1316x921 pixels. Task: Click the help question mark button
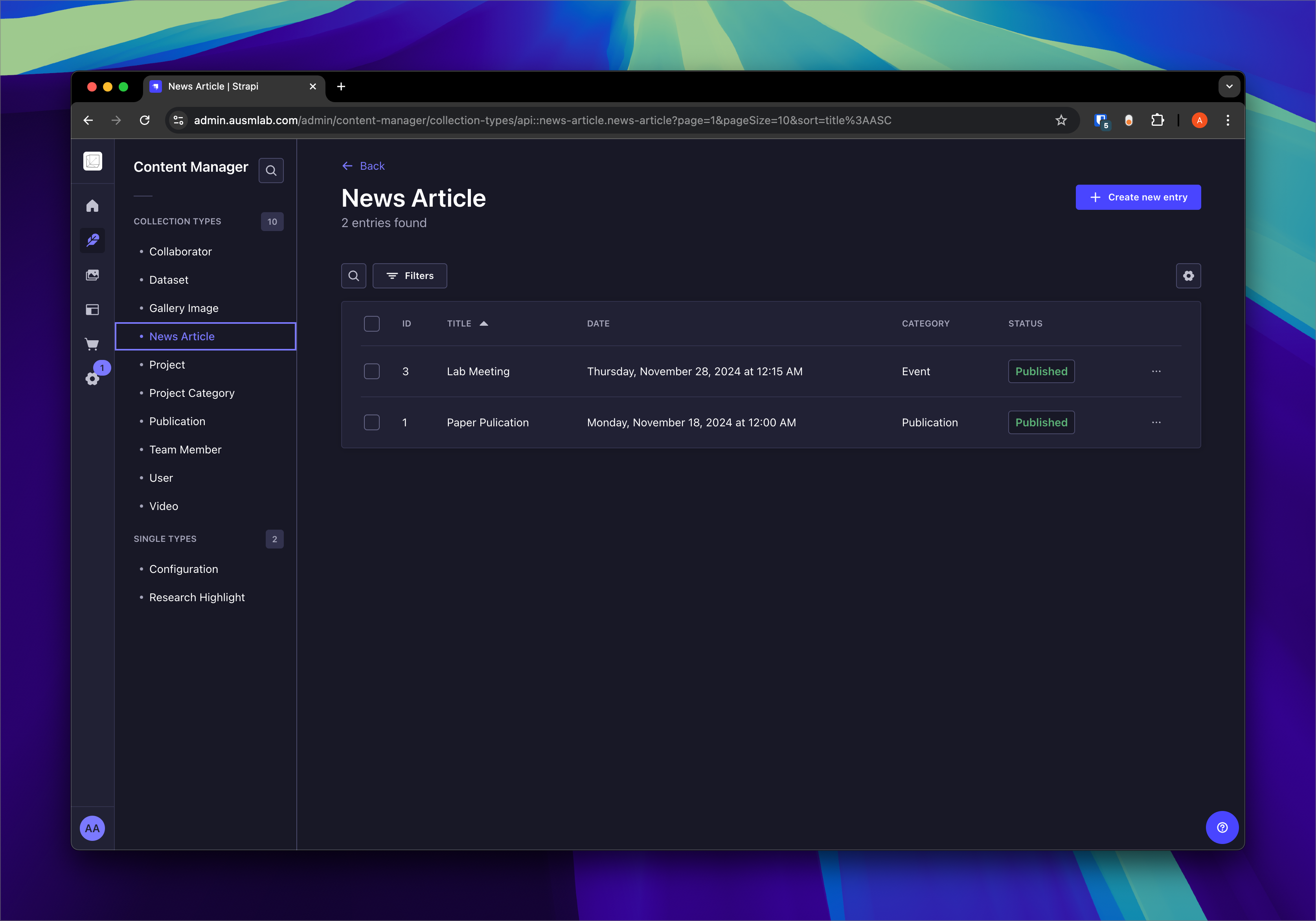[1222, 827]
